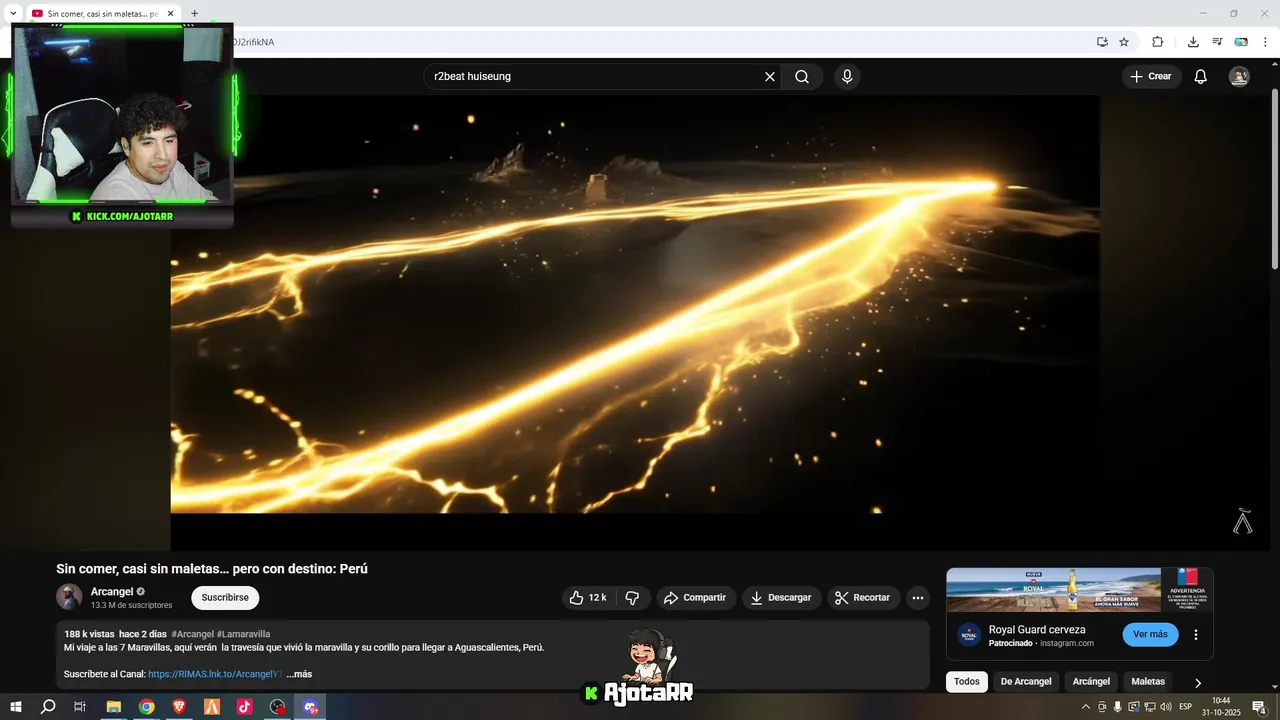Click the magnifier search button
1280x720 pixels.
(802, 77)
